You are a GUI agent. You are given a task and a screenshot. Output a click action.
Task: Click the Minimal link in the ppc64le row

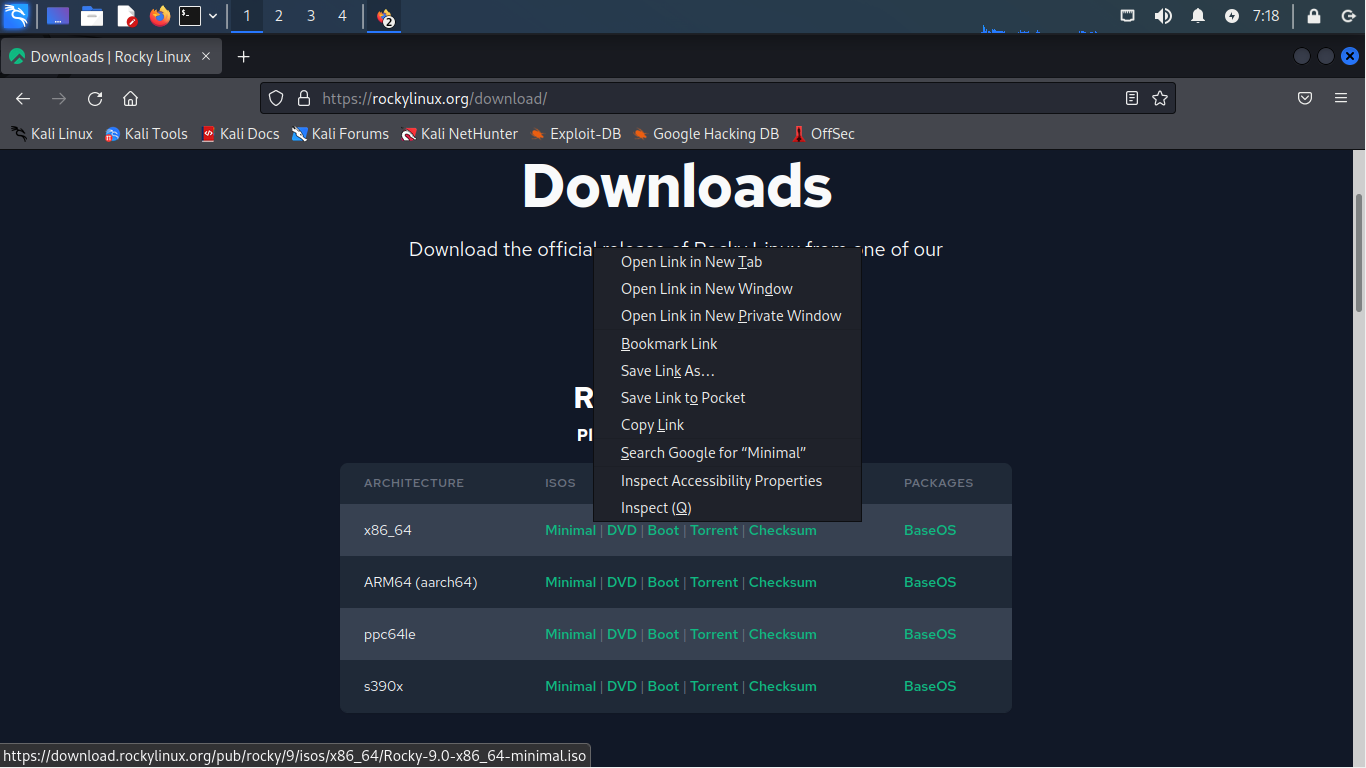coord(570,634)
